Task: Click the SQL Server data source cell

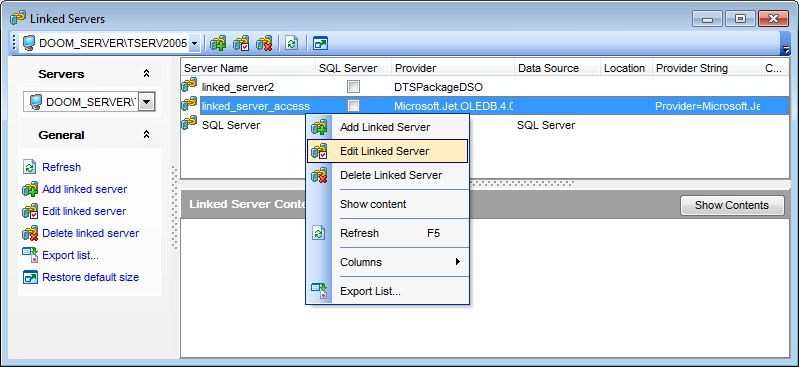Action: tap(546, 125)
